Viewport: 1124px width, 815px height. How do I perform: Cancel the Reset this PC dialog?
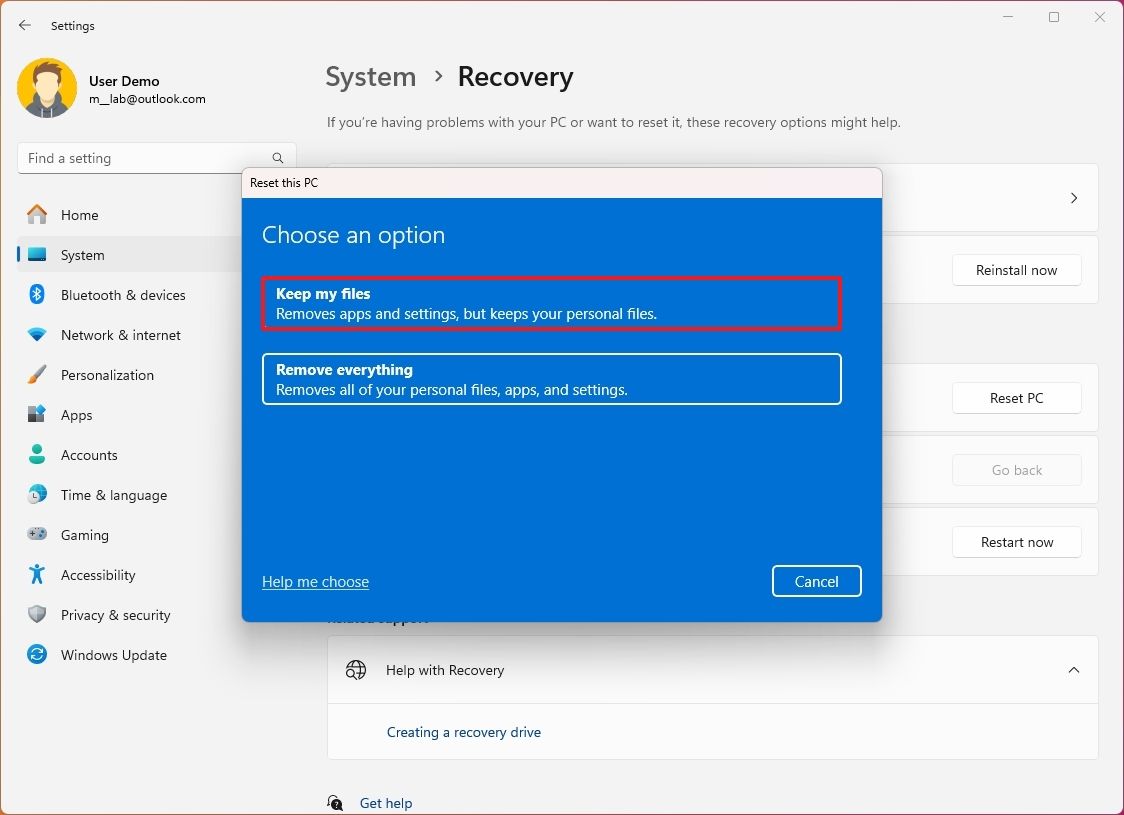(816, 581)
